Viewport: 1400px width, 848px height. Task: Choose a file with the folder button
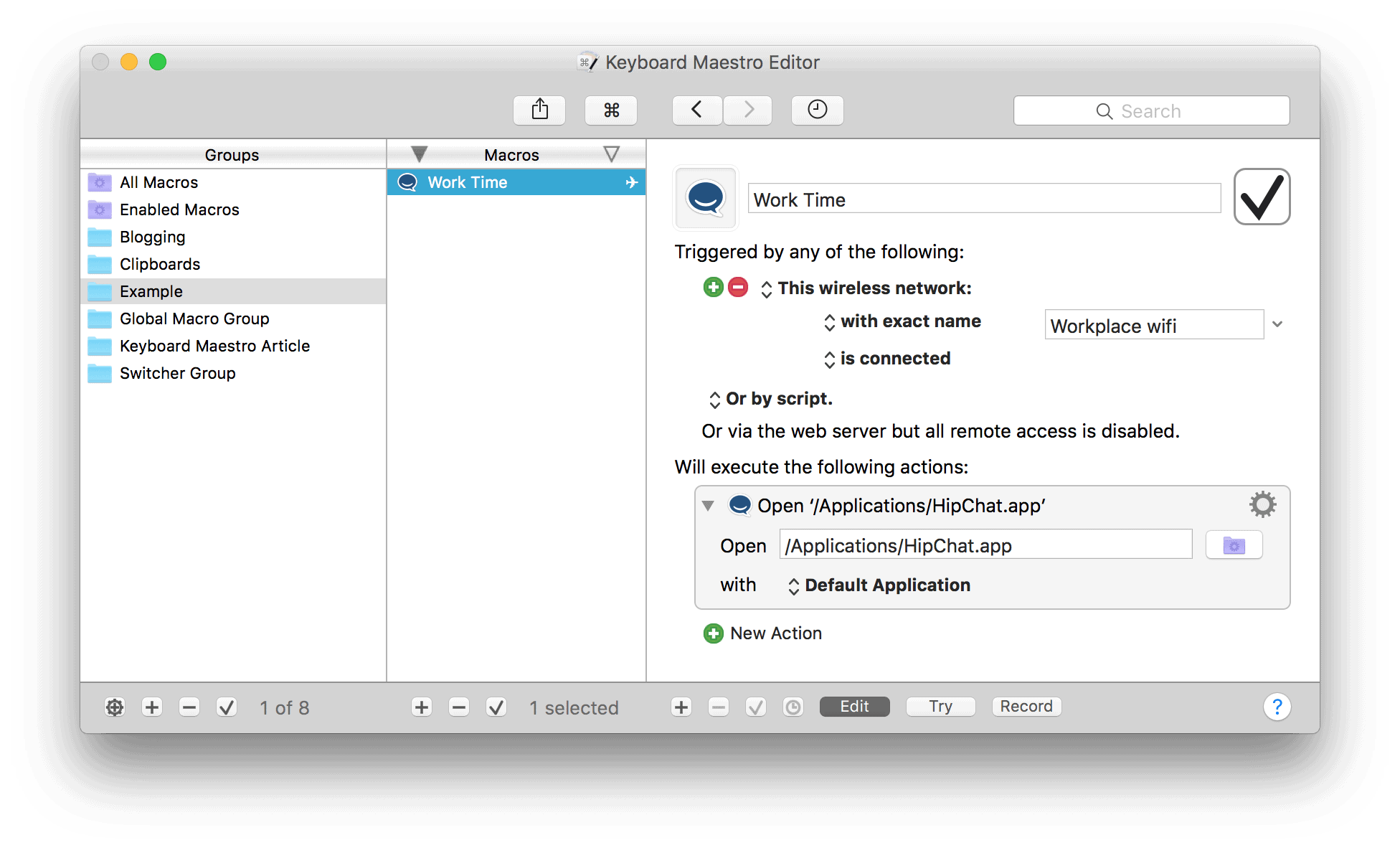tap(1234, 546)
